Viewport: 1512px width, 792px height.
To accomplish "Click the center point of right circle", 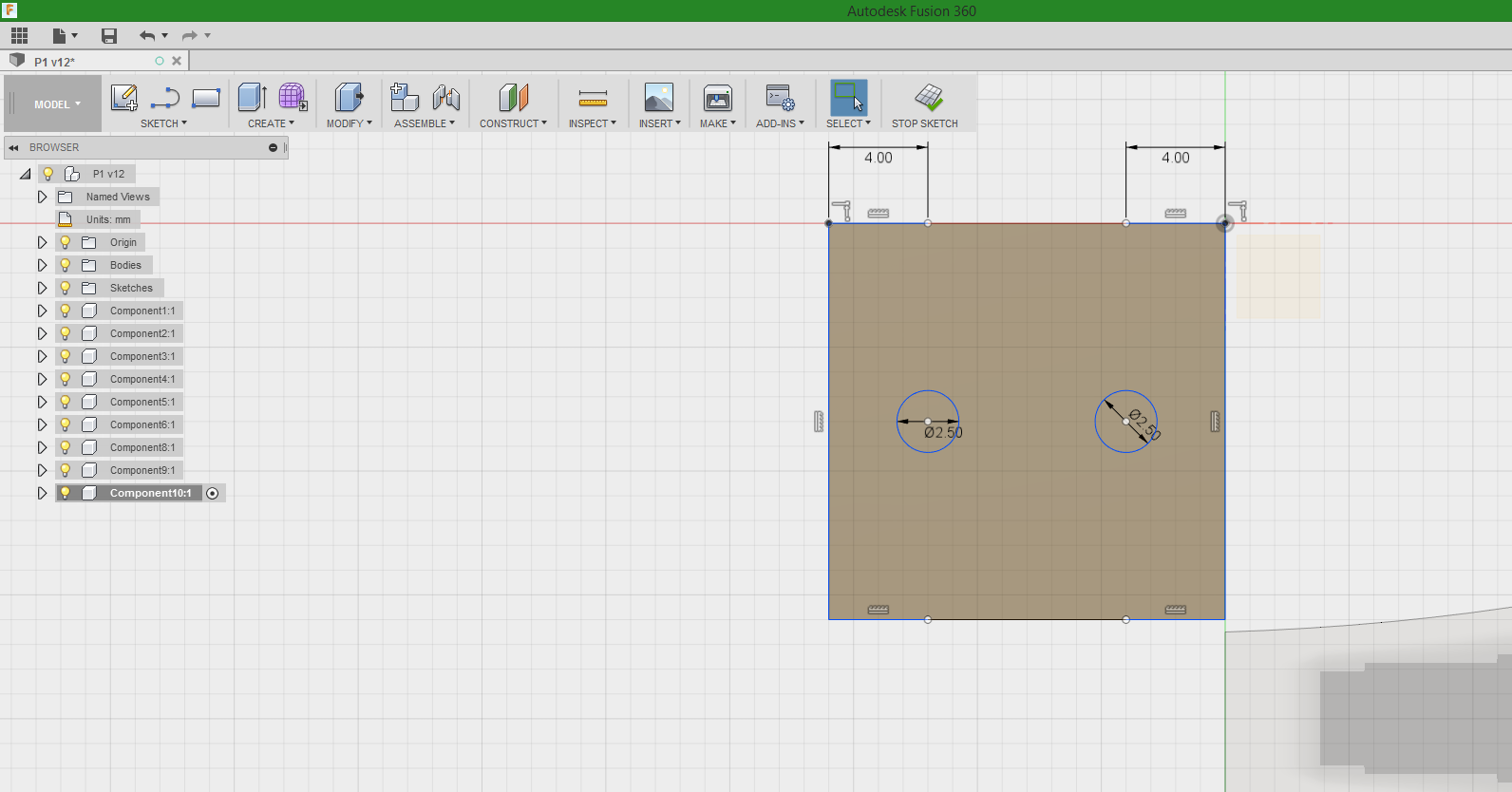I will [x=1126, y=422].
